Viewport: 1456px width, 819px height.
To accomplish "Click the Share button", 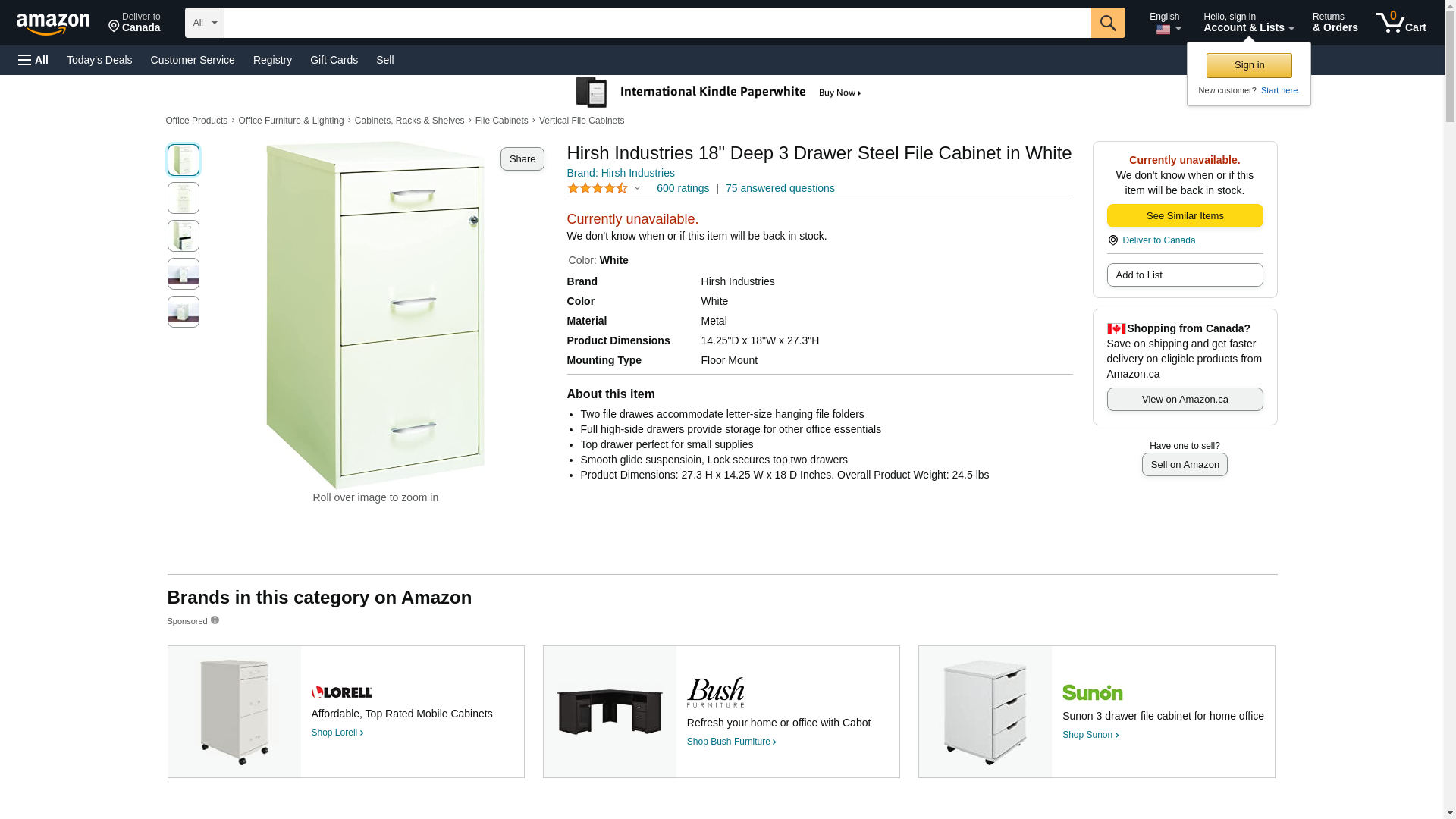I will 522,158.
